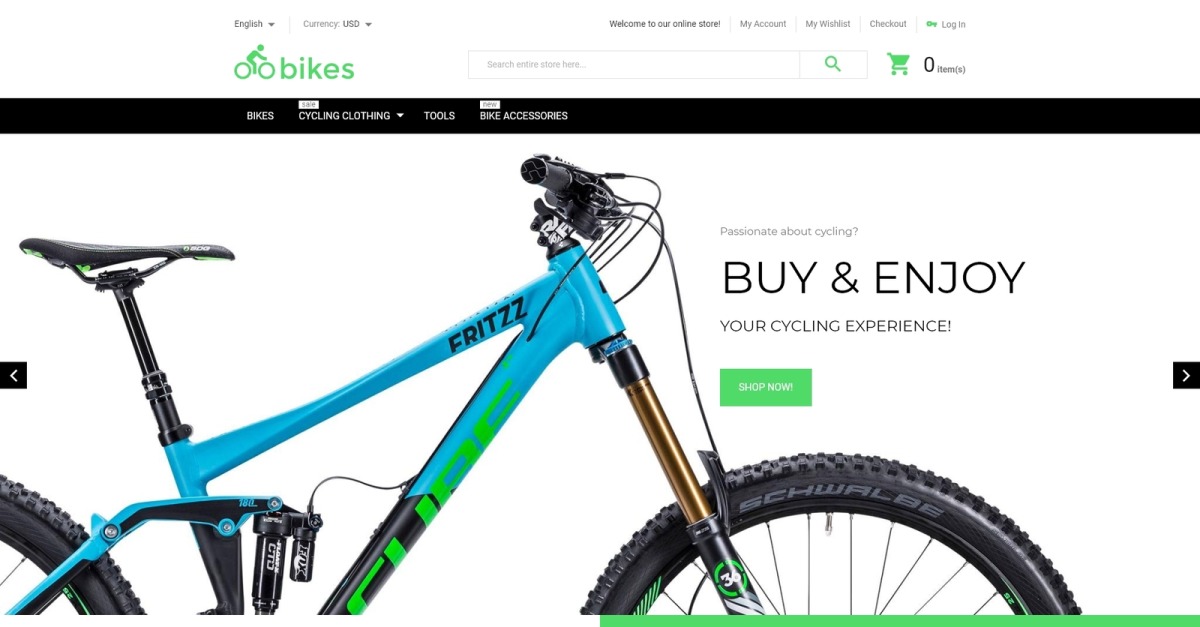Screen dimensions: 1200x627
Task: Open the My Account link
Action: click(763, 24)
